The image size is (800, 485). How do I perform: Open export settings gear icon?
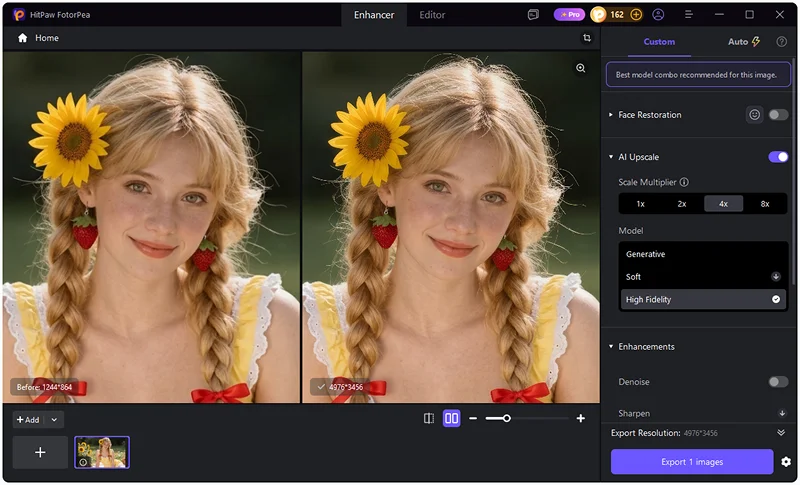coord(786,462)
